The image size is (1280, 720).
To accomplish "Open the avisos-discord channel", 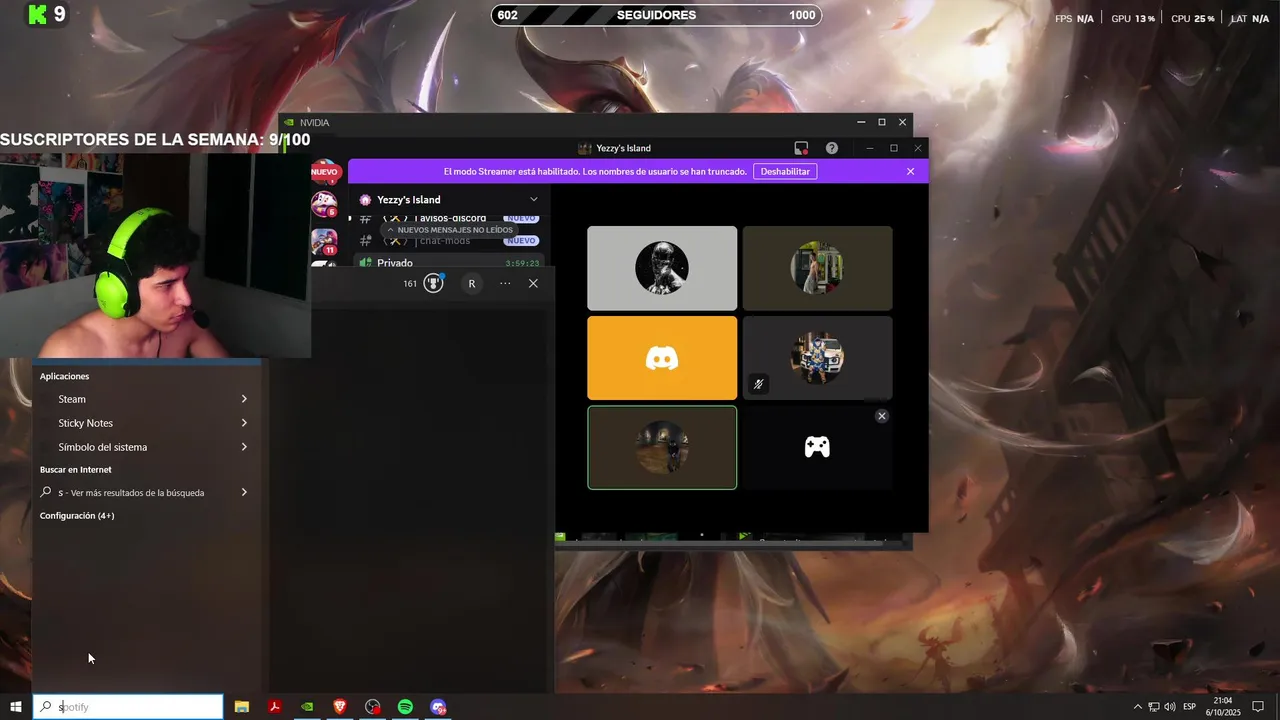I will tap(449, 218).
